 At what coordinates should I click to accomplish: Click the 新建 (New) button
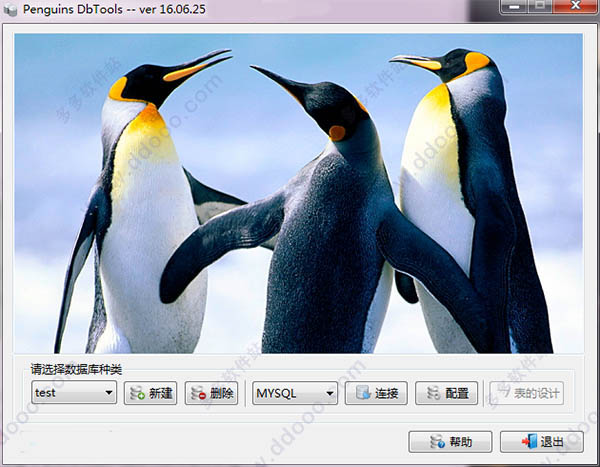[150, 393]
